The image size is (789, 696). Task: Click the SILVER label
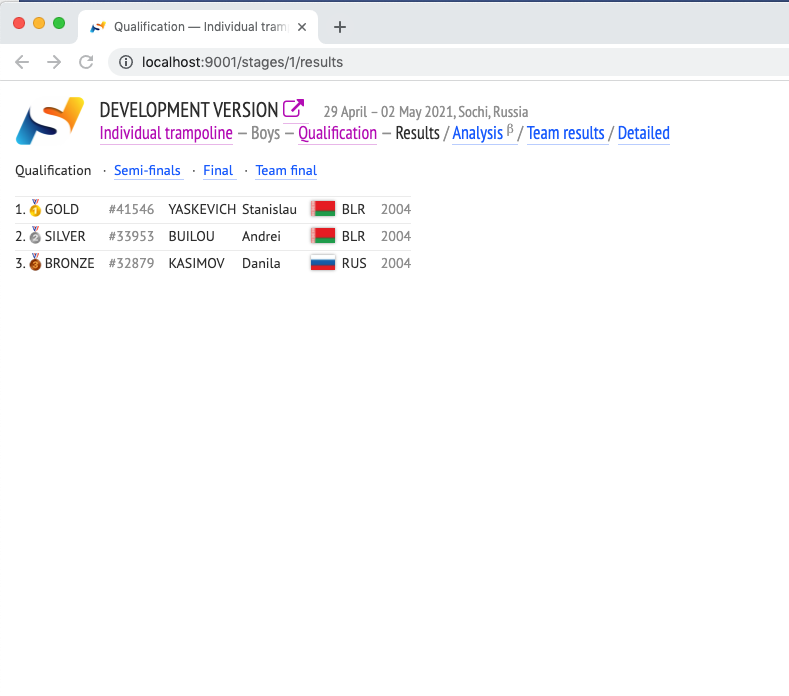coord(65,236)
